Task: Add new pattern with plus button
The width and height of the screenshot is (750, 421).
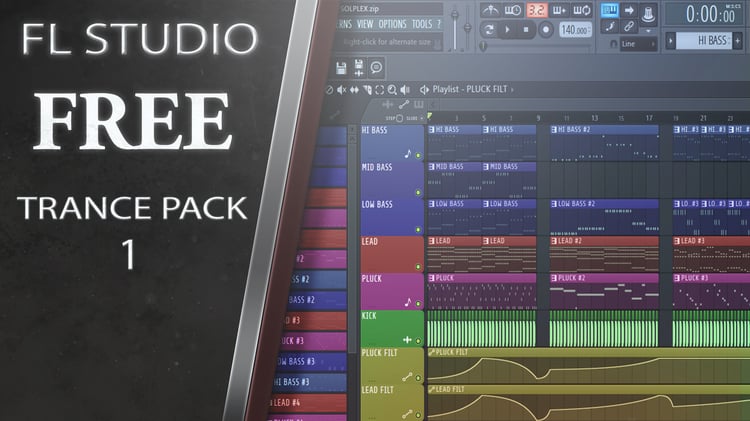Action: pyautogui.click(x=738, y=41)
